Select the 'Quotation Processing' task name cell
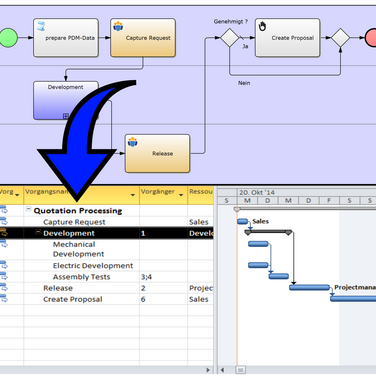 [x=81, y=211]
